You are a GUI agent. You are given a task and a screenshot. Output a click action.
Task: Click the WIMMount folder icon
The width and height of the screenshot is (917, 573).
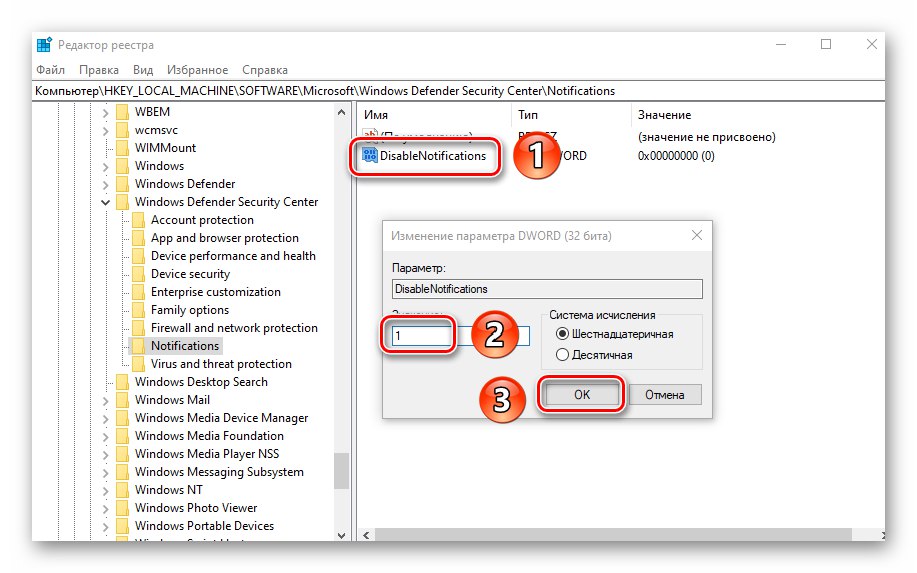tap(122, 148)
